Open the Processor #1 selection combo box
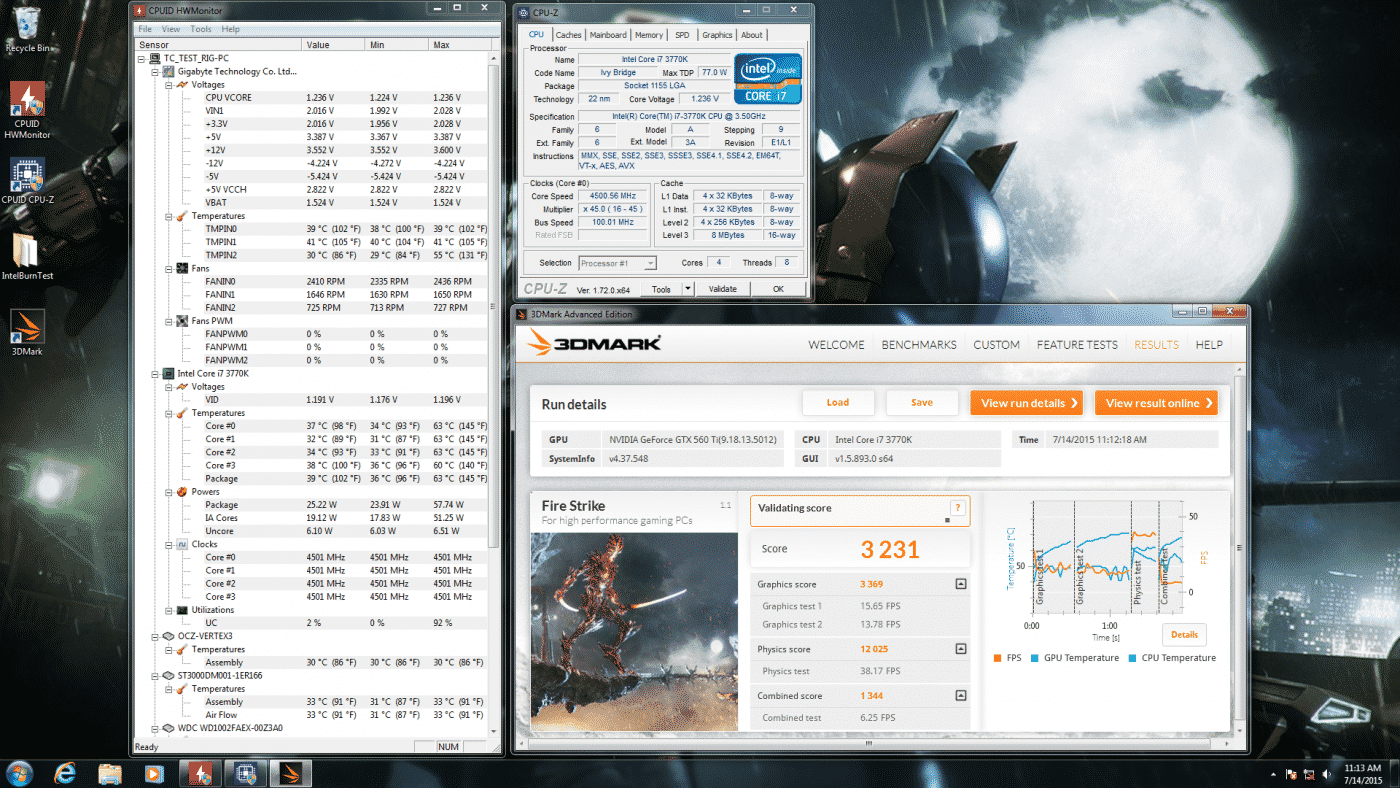1400x788 pixels. [617, 263]
